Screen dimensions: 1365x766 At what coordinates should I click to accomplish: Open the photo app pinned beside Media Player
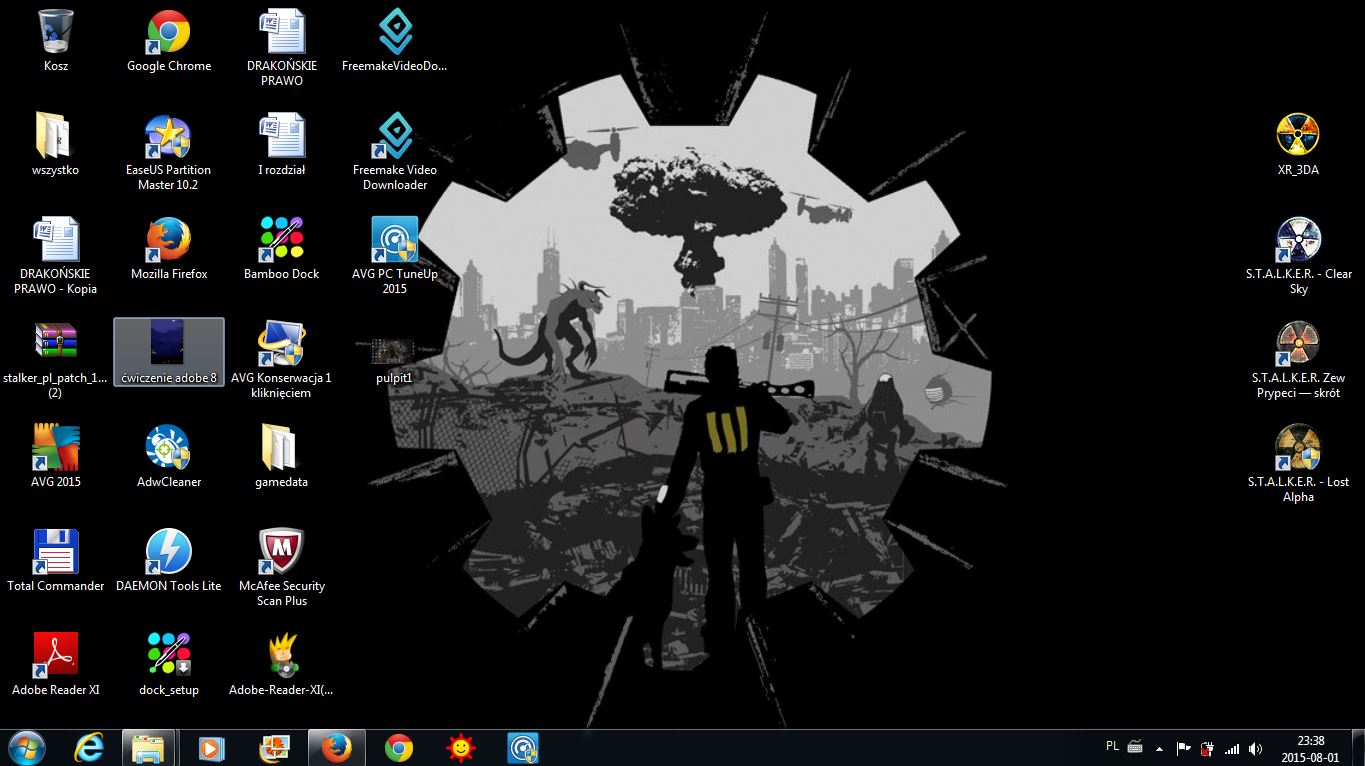pos(274,747)
